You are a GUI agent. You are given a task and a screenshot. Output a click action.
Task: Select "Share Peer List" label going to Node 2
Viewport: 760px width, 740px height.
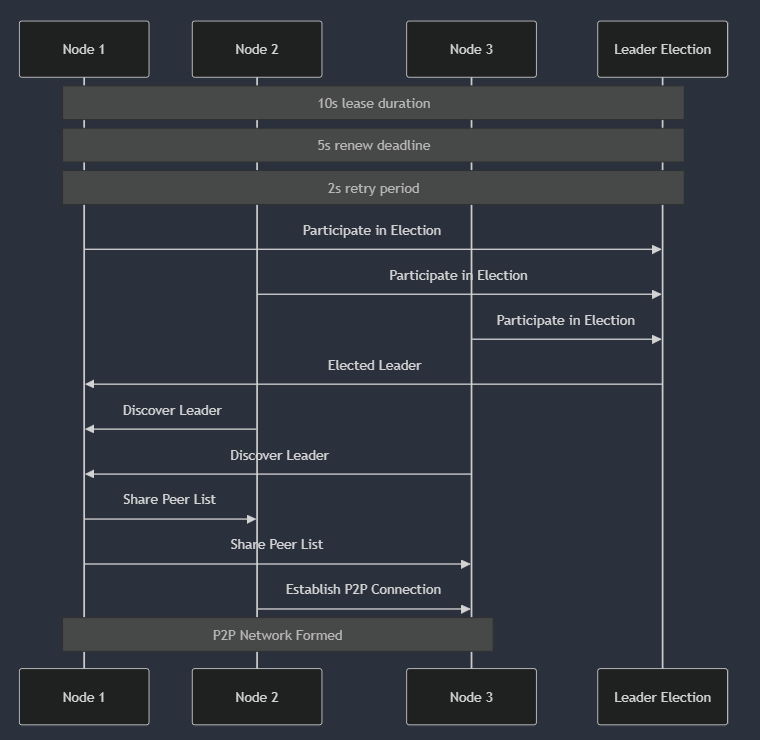[169, 500]
